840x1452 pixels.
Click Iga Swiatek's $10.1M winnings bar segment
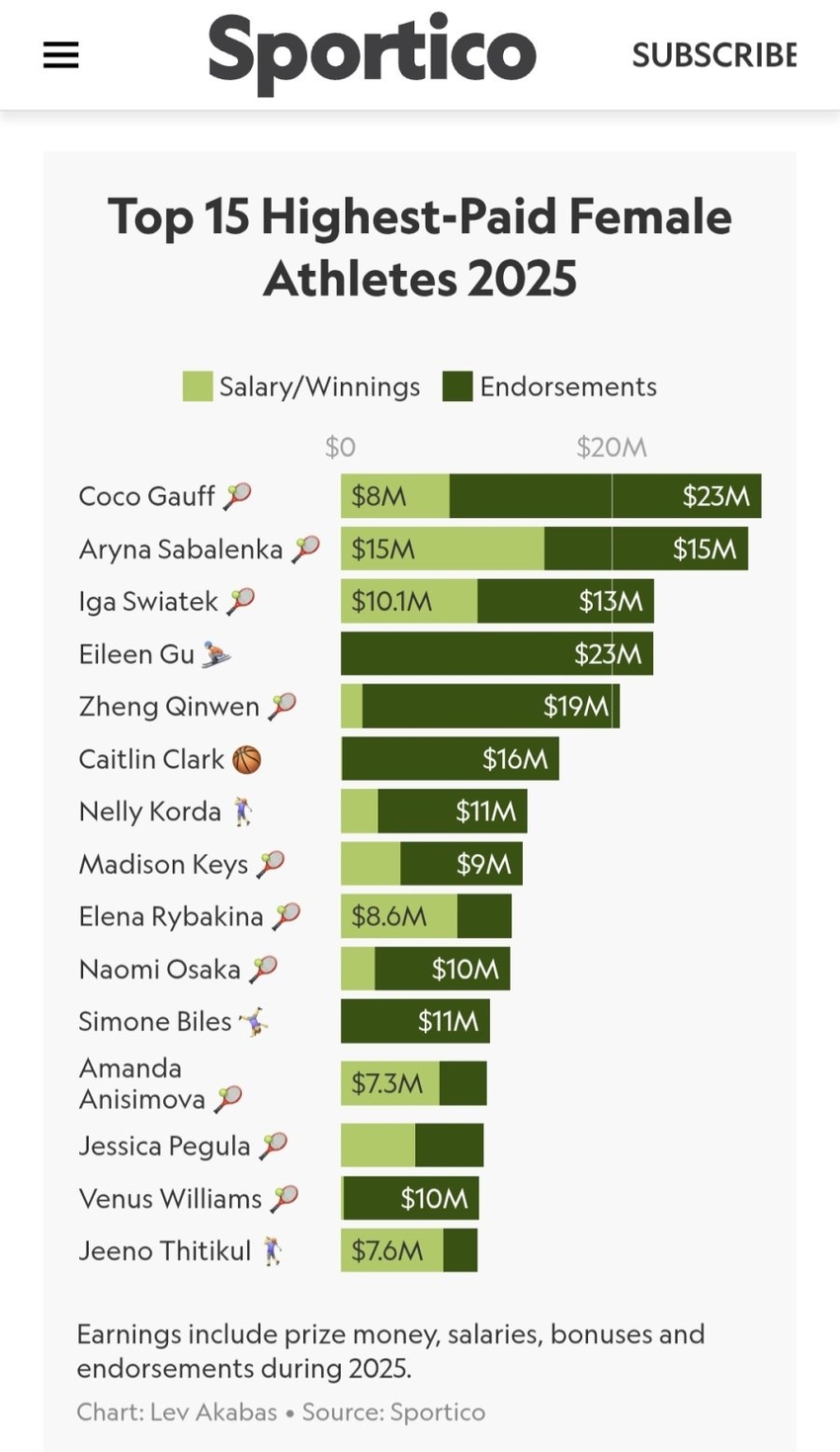(x=408, y=602)
